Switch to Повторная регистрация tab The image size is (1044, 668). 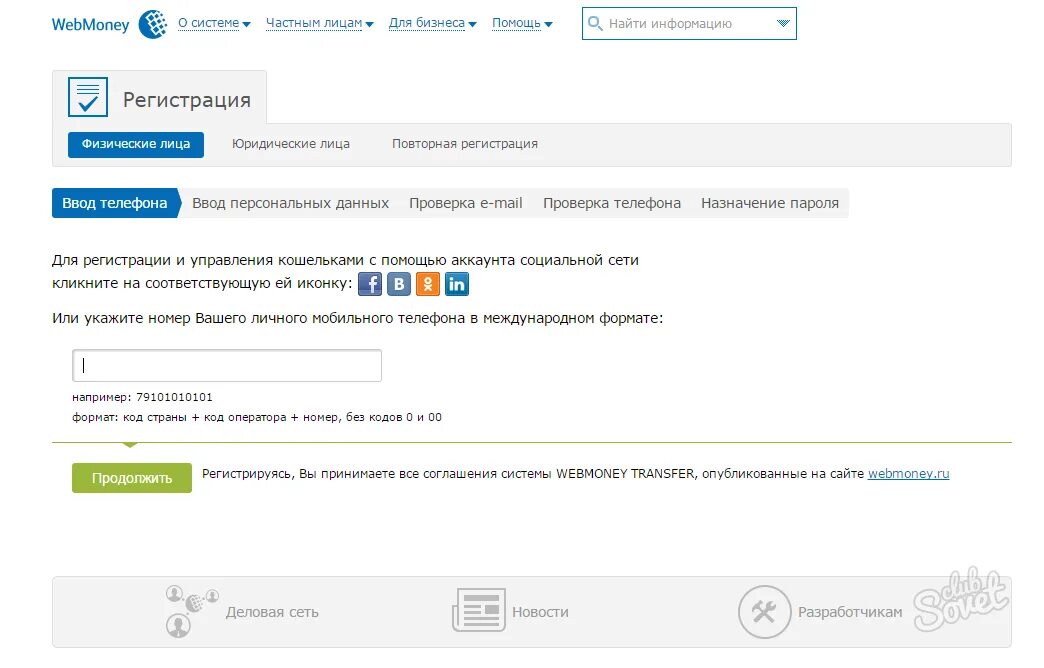coord(465,144)
